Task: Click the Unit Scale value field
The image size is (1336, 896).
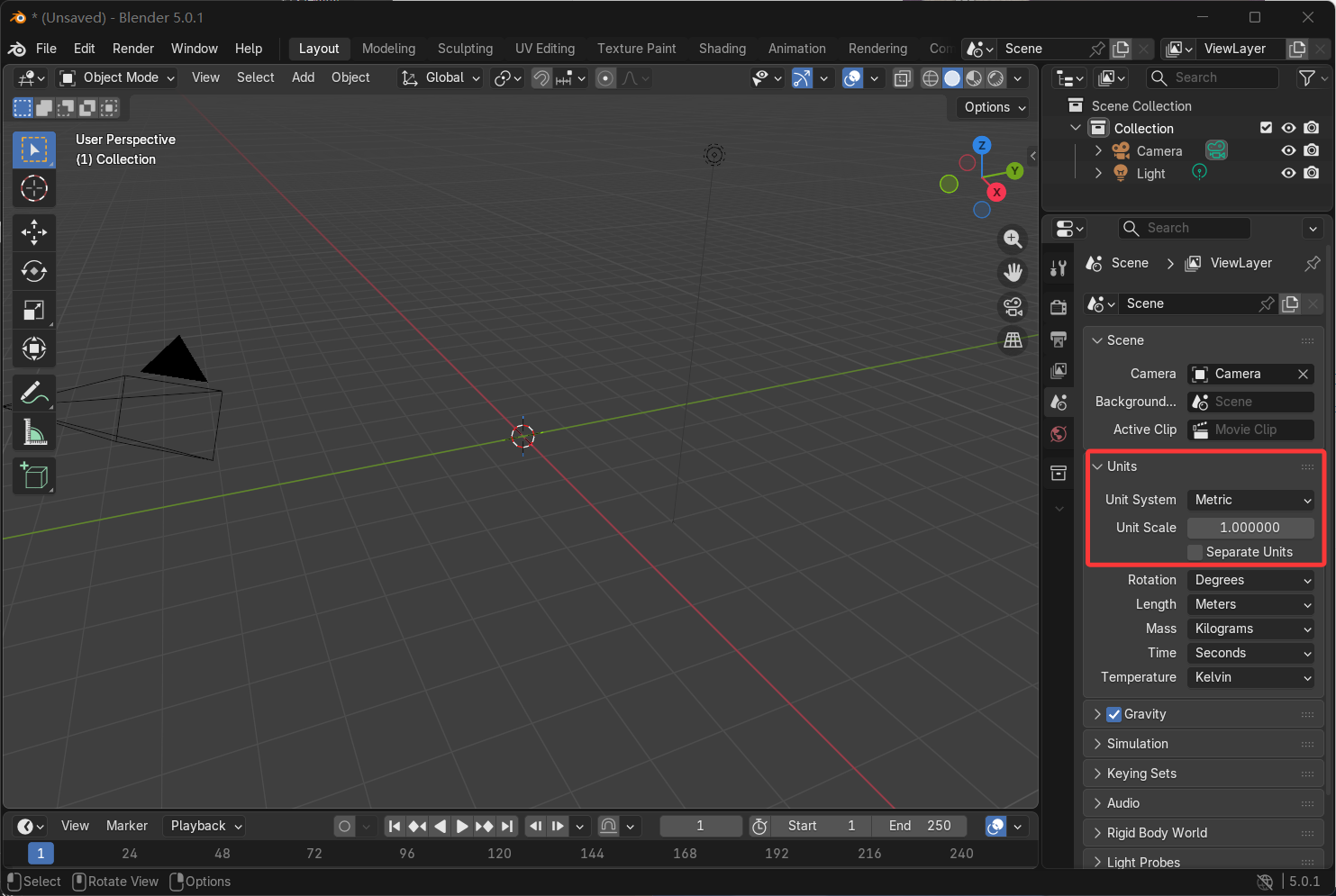Action: (x=1250, y=528)
